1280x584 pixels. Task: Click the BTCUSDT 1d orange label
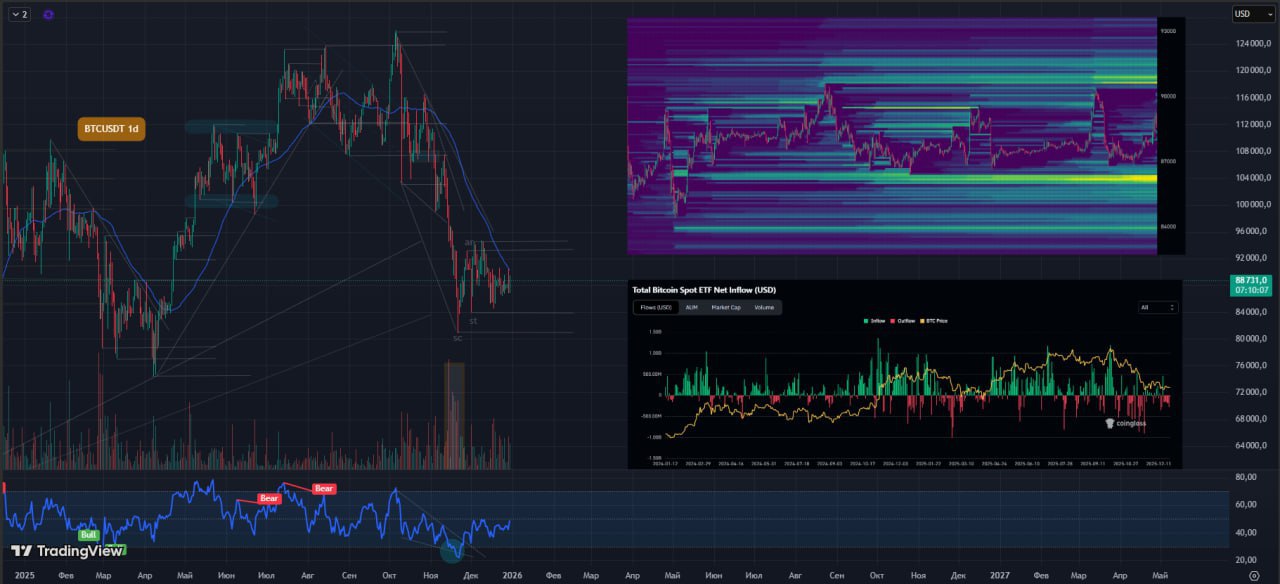pyautogui.click(x=111, y=129)
